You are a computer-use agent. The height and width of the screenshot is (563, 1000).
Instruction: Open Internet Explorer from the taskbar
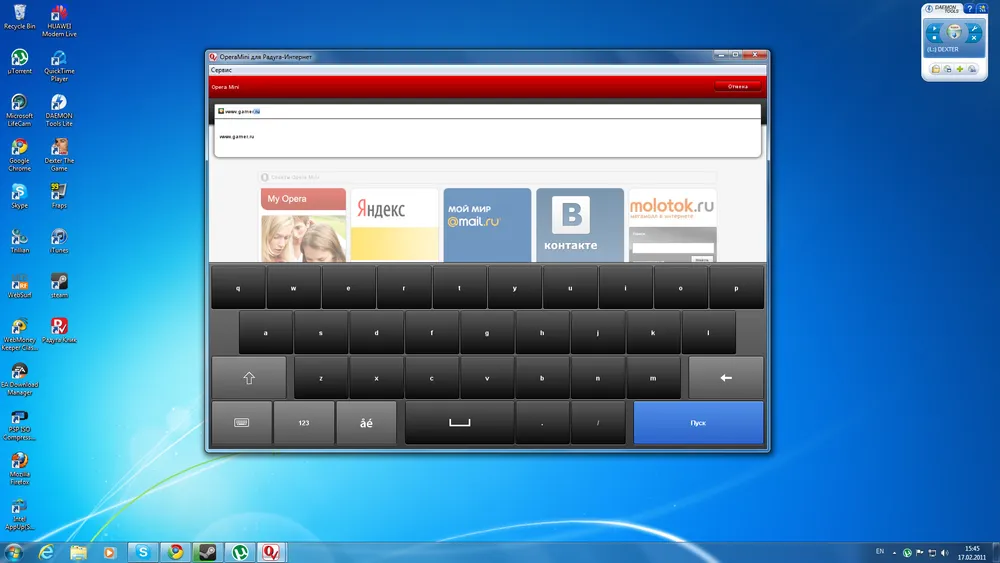pos(46,552)
